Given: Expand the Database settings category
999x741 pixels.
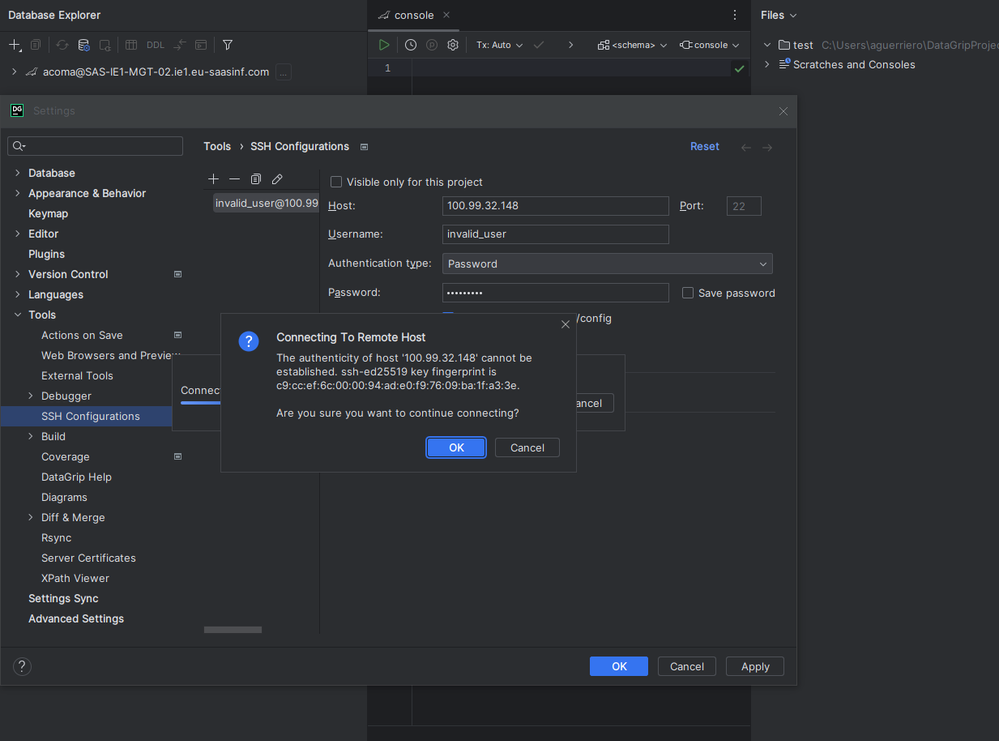Looking at the screenshot, I should (18, 173).
